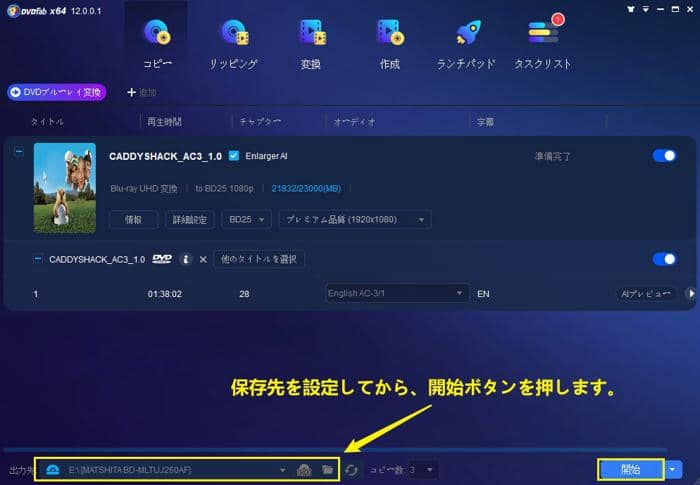Click the DVD logo icon beside source name
Viewport: 700px width, 485px height.
[162, 259]
